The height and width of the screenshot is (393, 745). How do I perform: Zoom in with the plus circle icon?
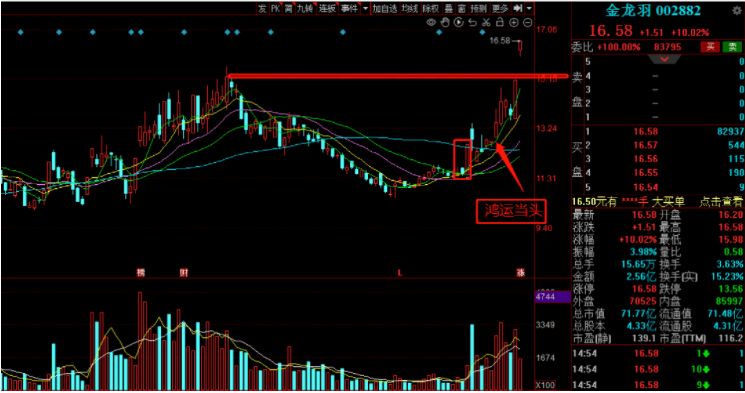[514, 22]
